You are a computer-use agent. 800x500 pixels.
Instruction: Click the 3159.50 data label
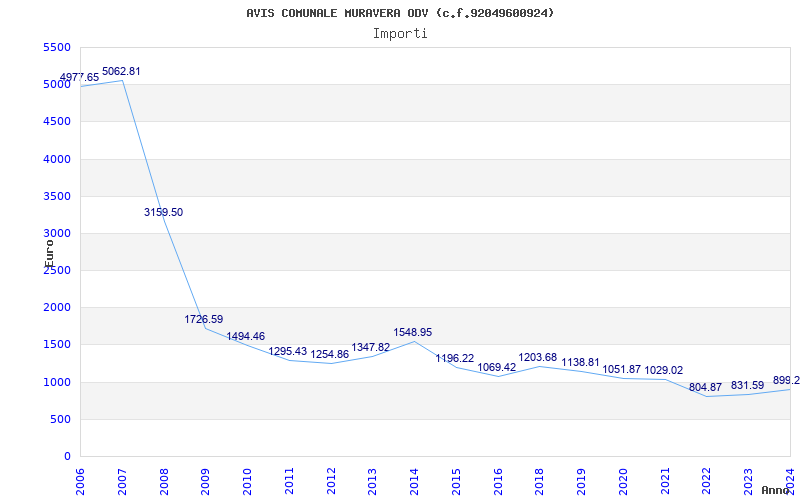(163, 212)
